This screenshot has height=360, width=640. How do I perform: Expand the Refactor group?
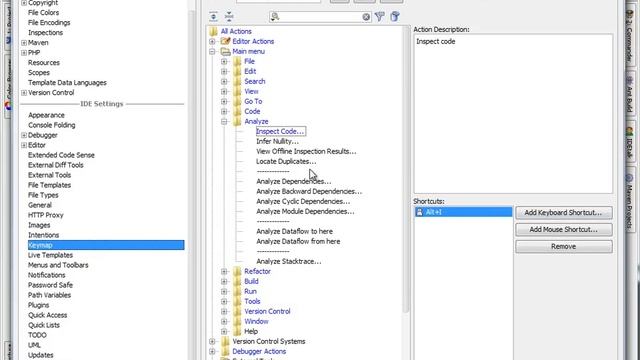point(224,271)
